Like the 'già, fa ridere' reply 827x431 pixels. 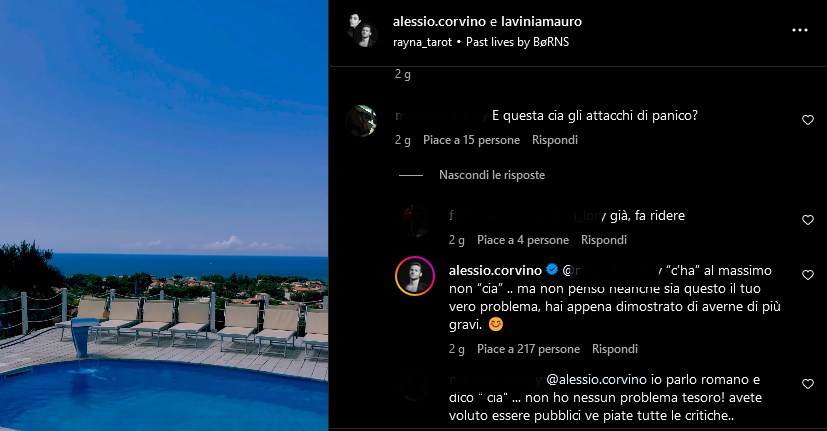pyautogui.click(x=807, y=220)
